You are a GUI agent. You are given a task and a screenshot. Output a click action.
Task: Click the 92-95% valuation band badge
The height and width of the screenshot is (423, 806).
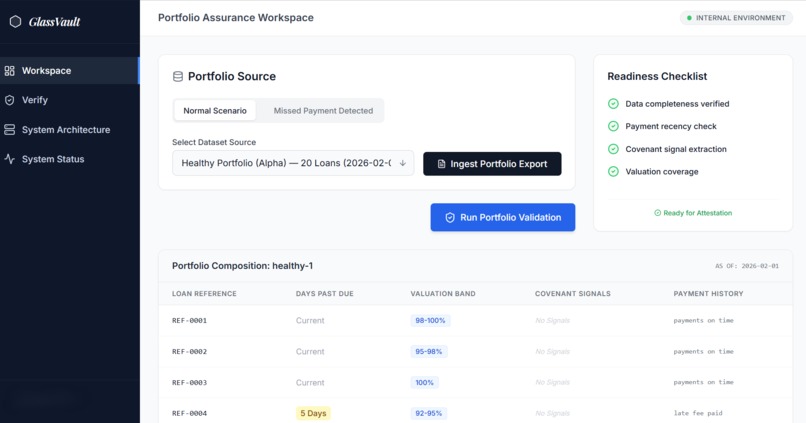429,413
